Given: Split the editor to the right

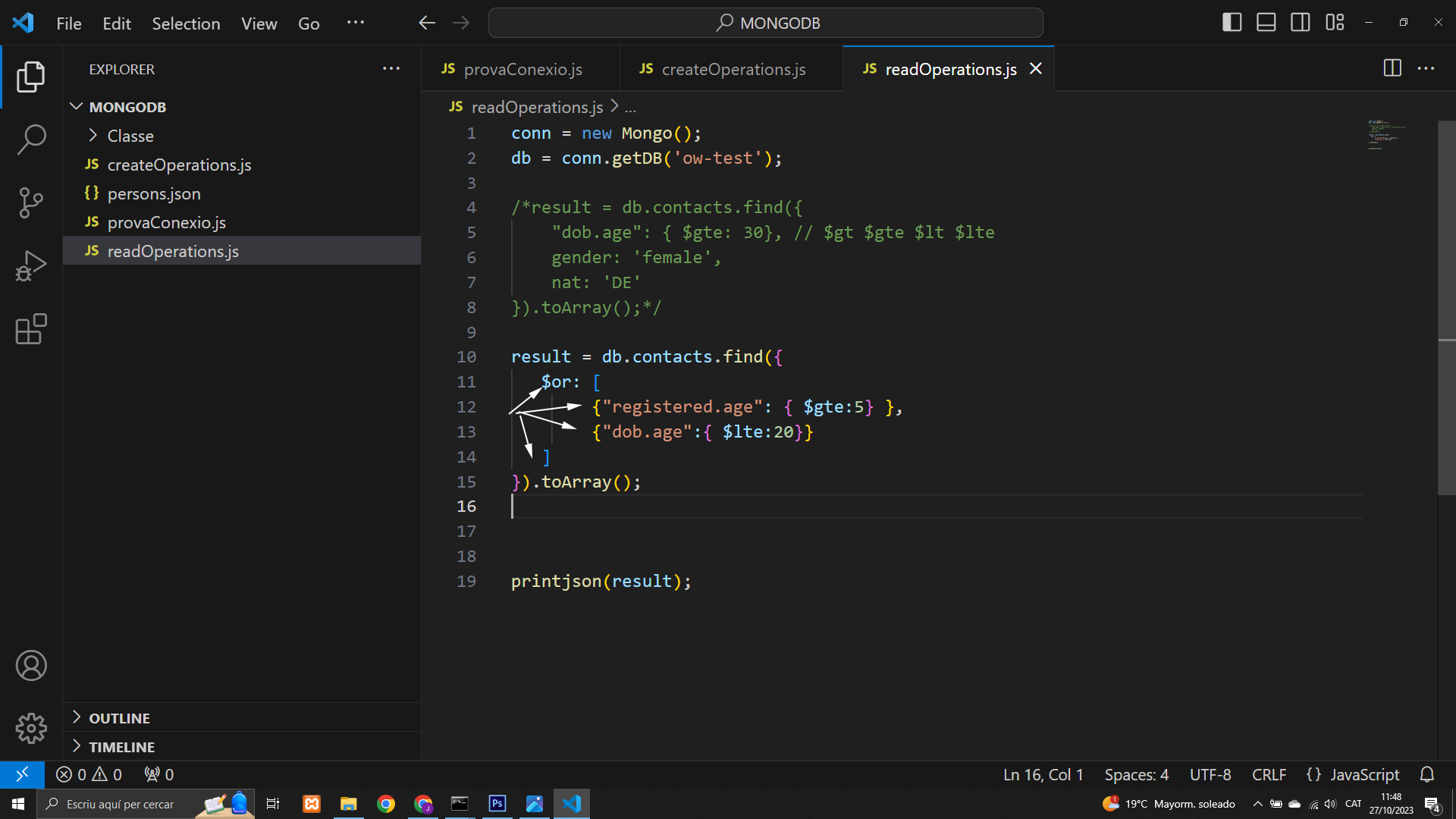Looking at the screenshot, I should (1392, 68).
